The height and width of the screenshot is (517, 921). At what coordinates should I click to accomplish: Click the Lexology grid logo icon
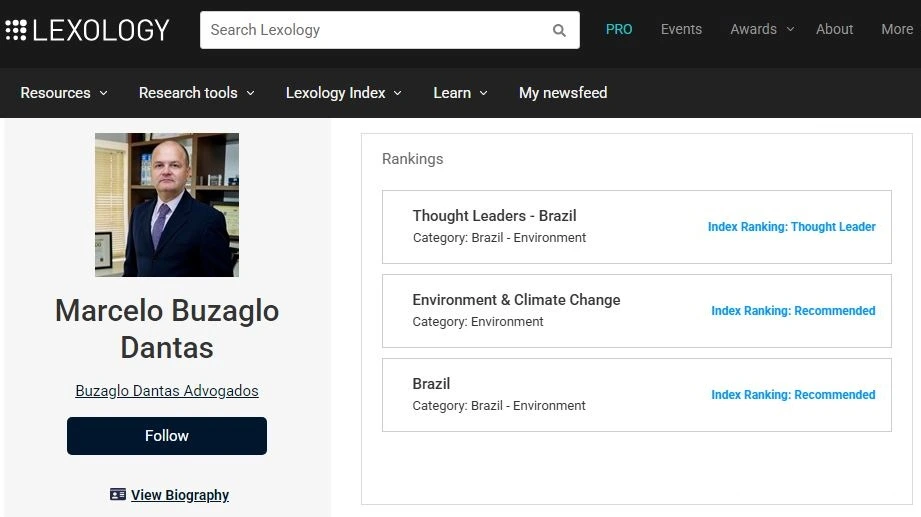[16, 30]
